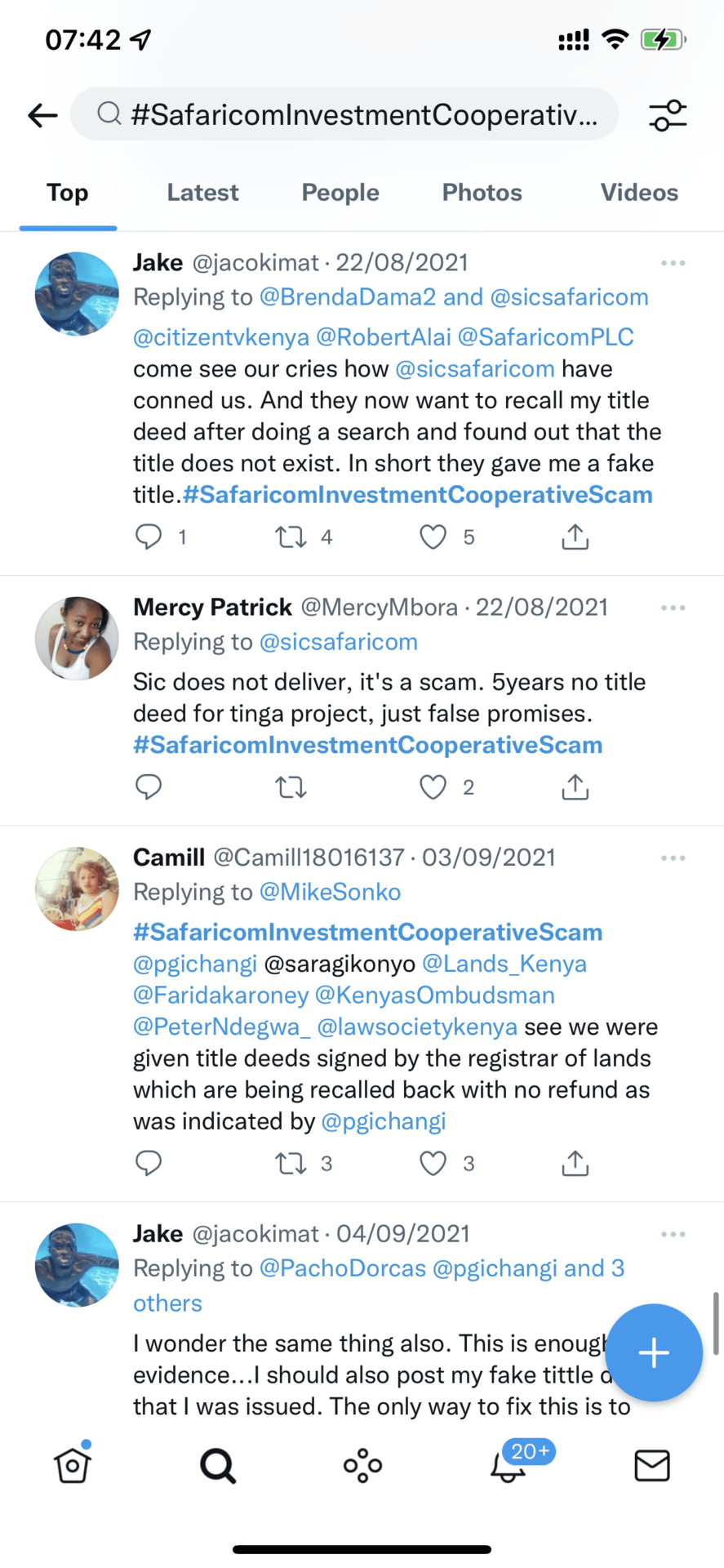724x1568 pixels.
Task: Switch to the Latest tab
Action: tap(202, 193)
